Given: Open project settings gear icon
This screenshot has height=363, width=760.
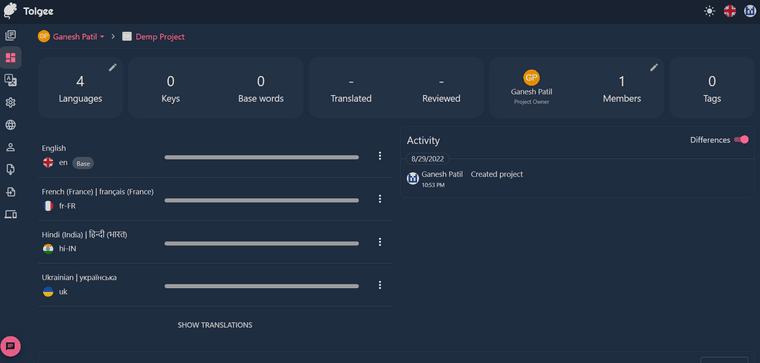Looking at the screenshot, I should (x=10, y=103).
